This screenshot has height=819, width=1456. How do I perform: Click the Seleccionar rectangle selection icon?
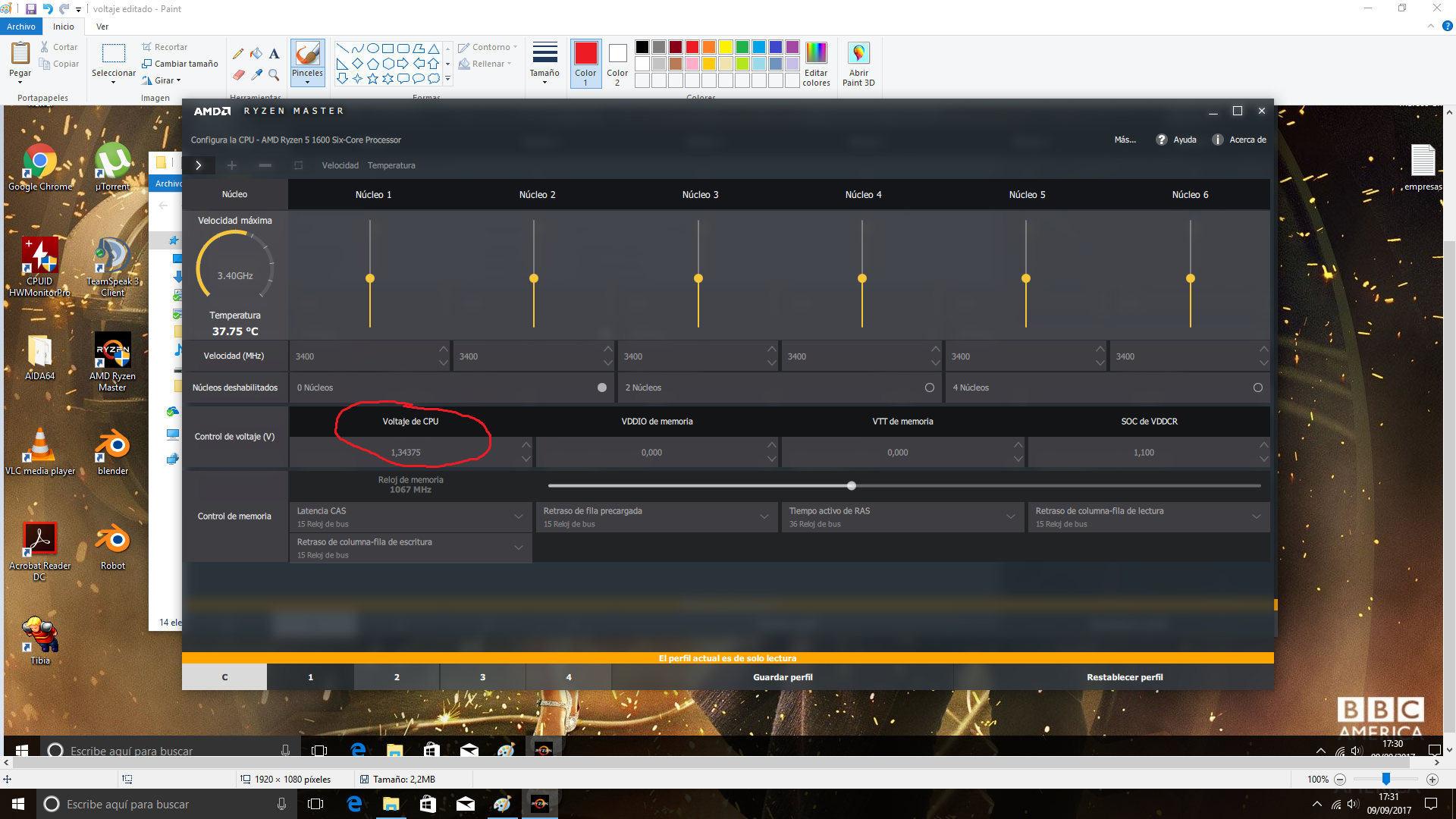pos(113,53)
